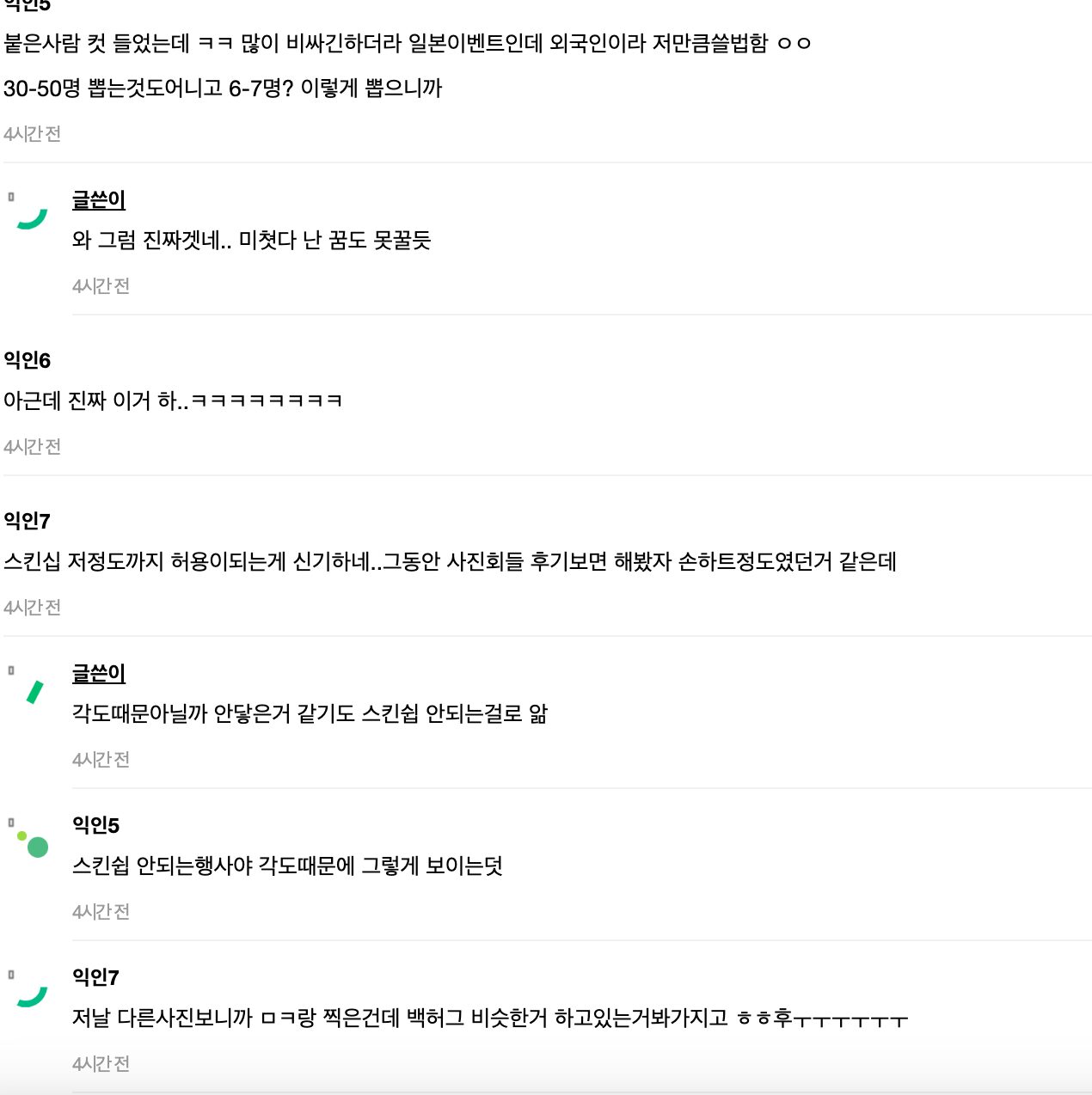Click 익인6's comment text '아근데 진짜 이거 하..'

pyautogui.click(x=173, y=401)
